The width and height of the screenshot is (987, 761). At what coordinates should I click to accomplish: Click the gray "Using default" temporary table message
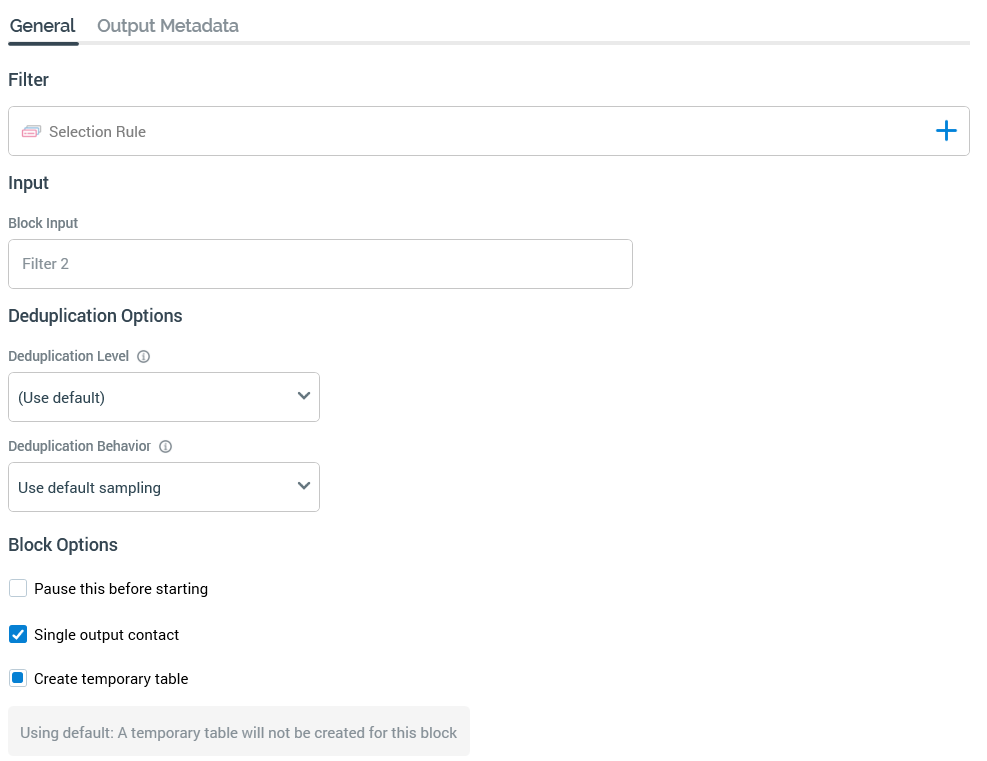tap(238, 732)
